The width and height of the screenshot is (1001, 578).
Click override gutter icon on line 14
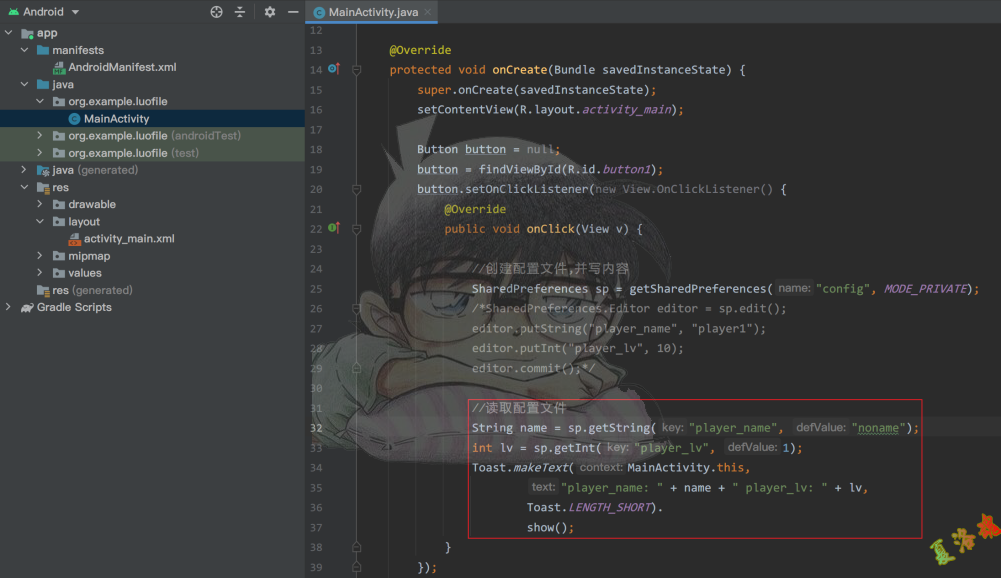(334, 69)
